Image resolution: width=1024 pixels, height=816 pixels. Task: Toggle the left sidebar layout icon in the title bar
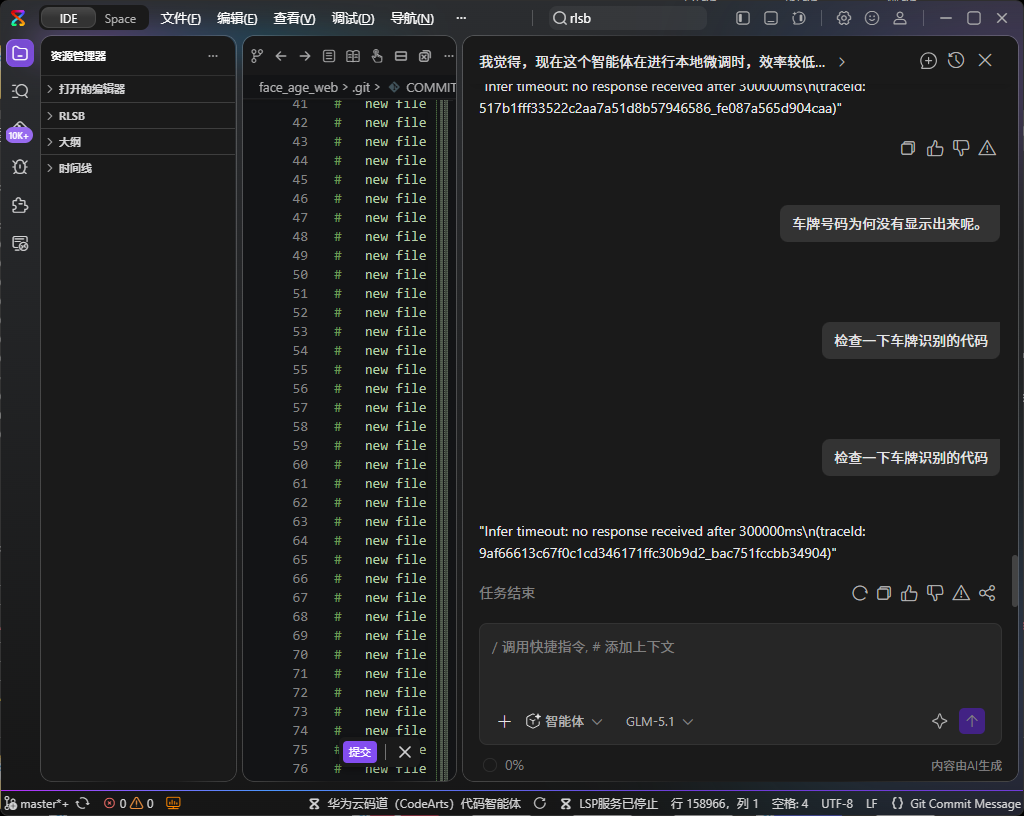point(743,18)
